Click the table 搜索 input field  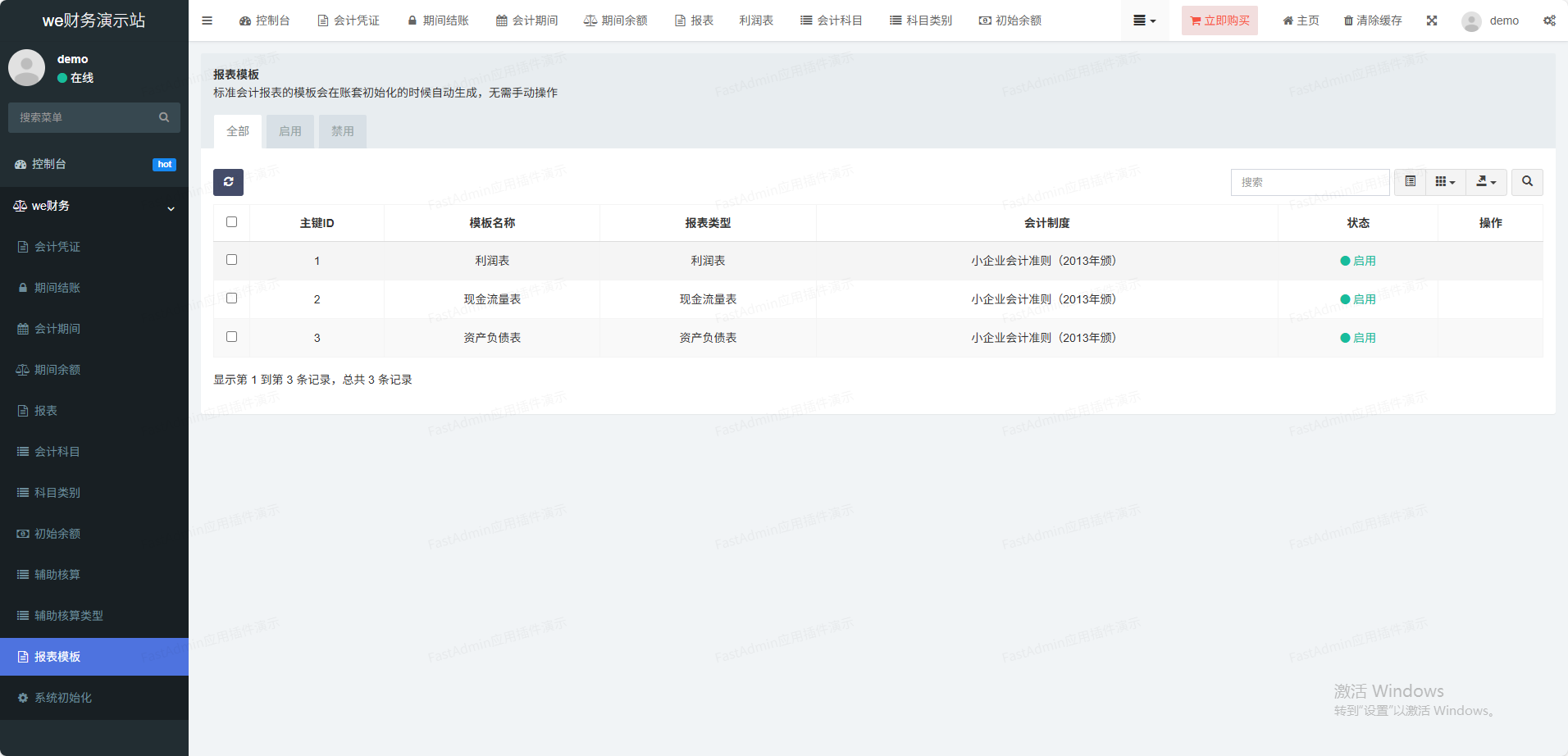point(1310,182)
